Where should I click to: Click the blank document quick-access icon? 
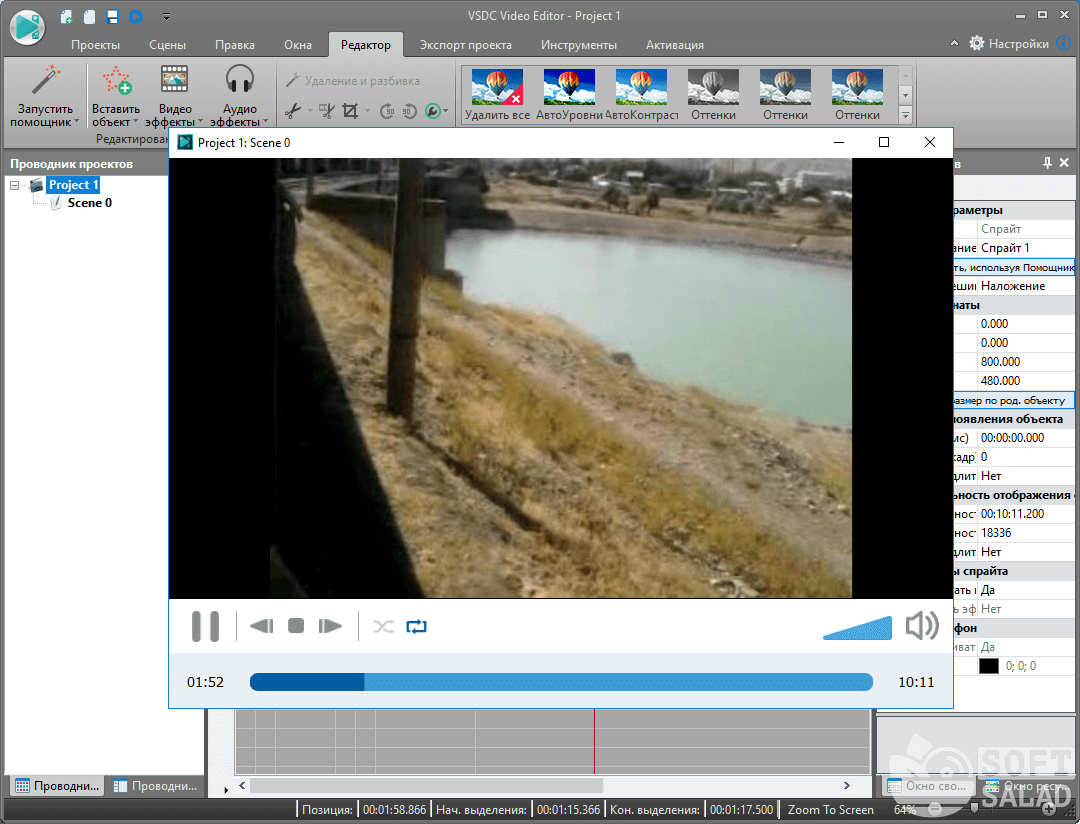[90, 17]
